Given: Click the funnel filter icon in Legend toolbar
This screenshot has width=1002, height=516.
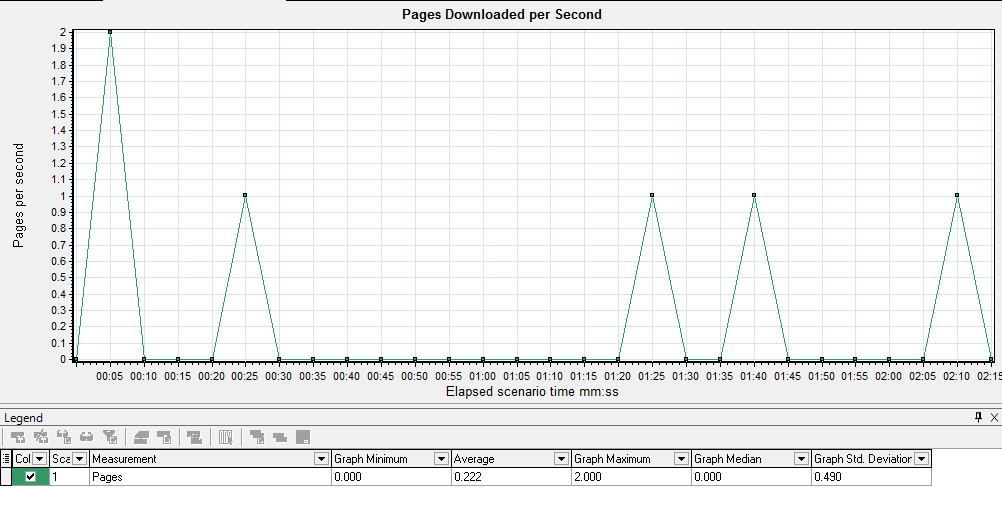Looking at the screenshot, I should click(111, 437).
